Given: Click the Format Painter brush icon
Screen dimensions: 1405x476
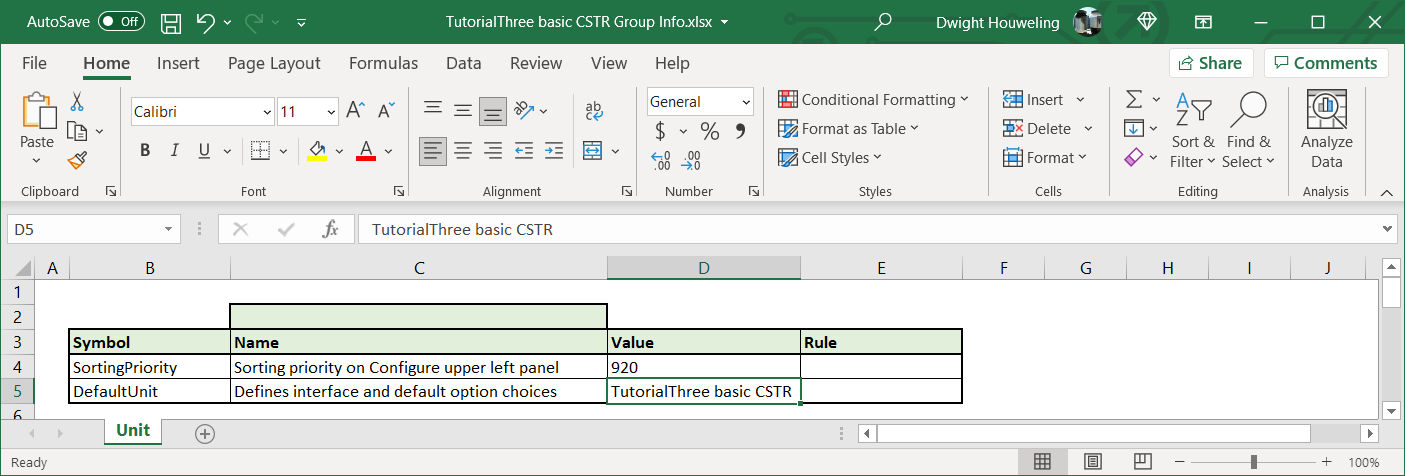Looking at the screenshot, I should point(77,160).
